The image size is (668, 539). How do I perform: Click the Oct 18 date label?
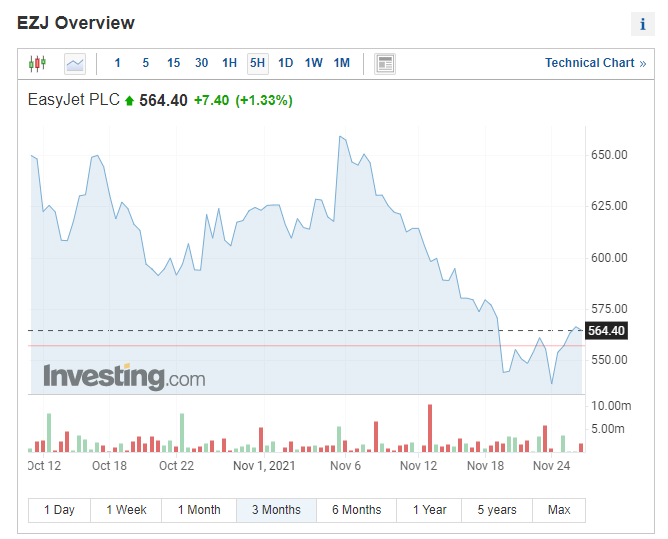(109, 466)
